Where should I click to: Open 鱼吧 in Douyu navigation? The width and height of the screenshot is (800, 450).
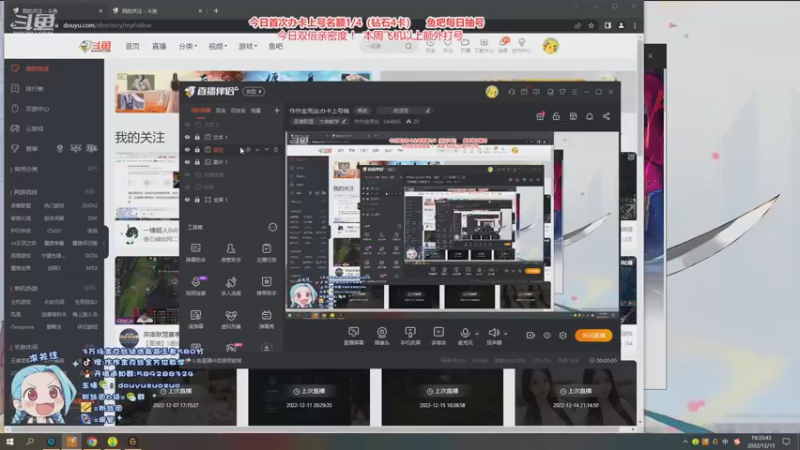(276, 46)
